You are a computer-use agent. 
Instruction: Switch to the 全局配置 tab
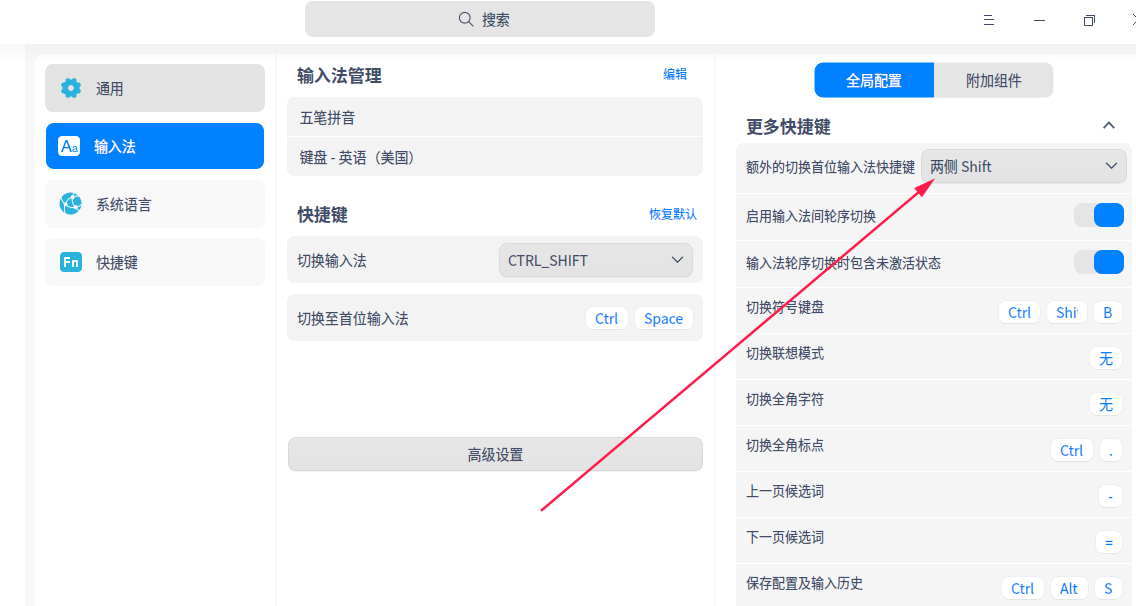pyautogui.click(x=874, y=80)
